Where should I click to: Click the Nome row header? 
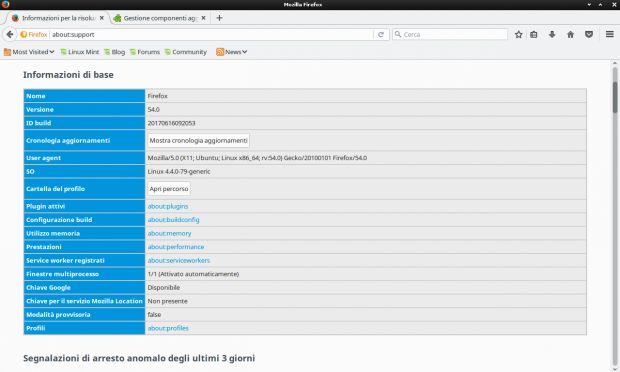84,96
